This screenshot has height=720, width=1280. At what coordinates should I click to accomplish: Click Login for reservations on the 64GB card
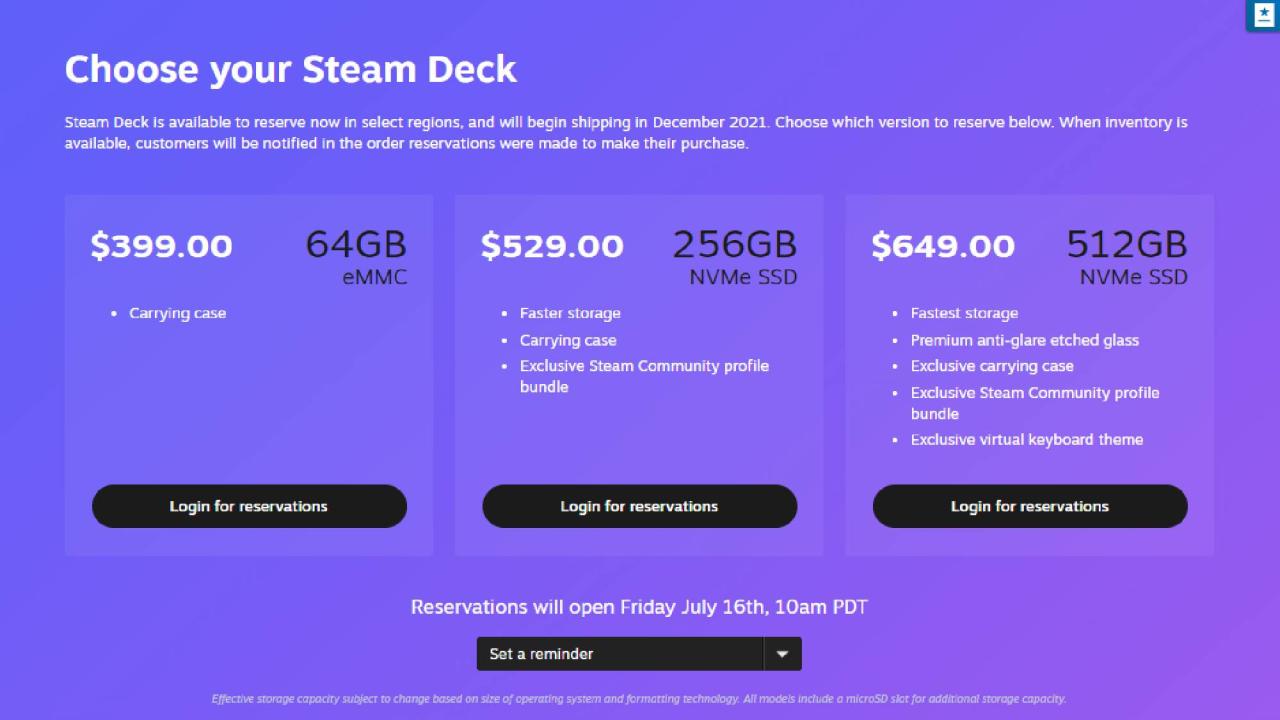click(248, 506)
